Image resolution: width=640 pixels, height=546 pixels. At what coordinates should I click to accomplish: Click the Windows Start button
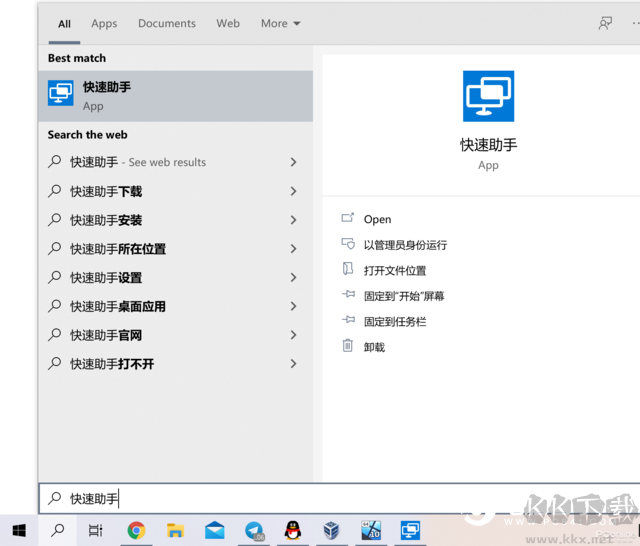pos(19,531)
